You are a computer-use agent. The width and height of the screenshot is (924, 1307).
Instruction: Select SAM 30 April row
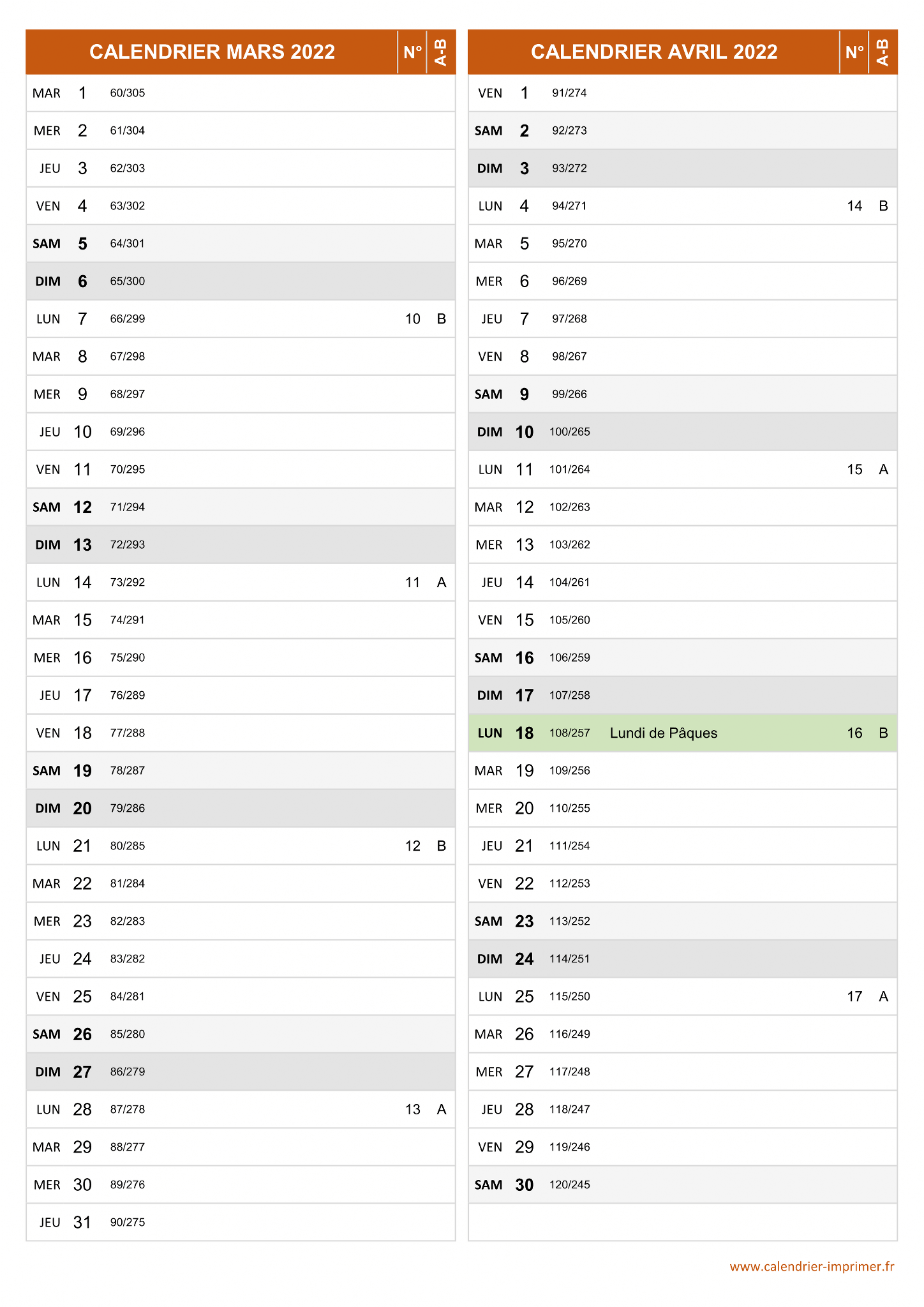tap(683, 1185)
